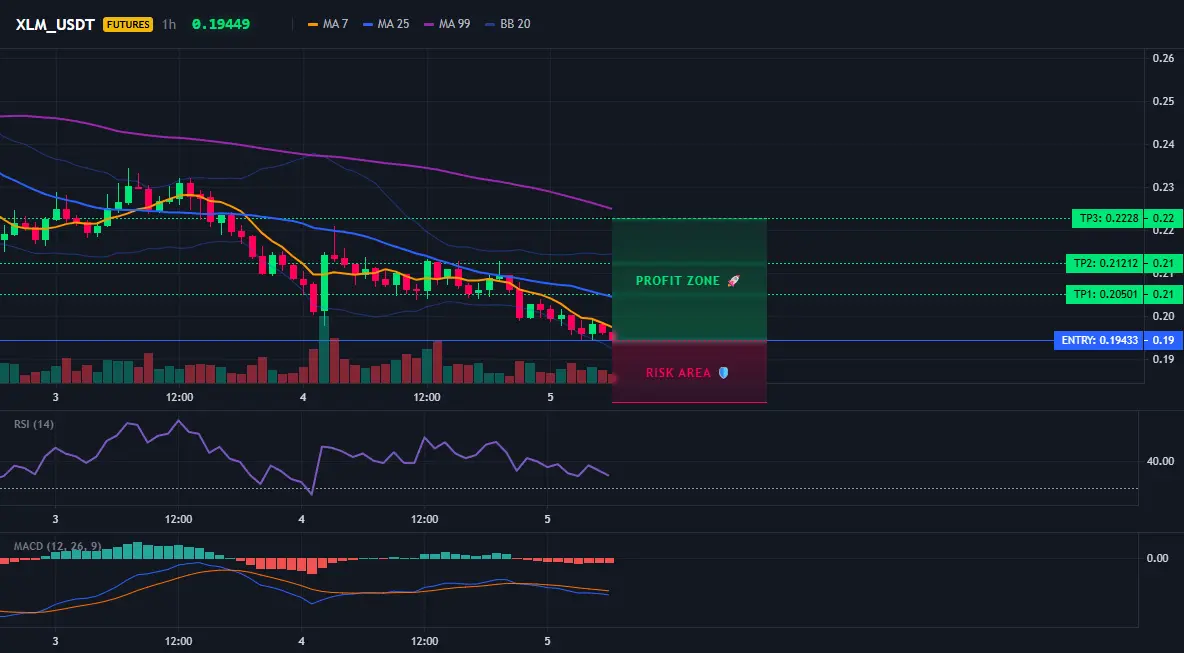Click the 0.24 price axis label
Viewport: 1184px width, 653px height.
(x=1163, y=144)
